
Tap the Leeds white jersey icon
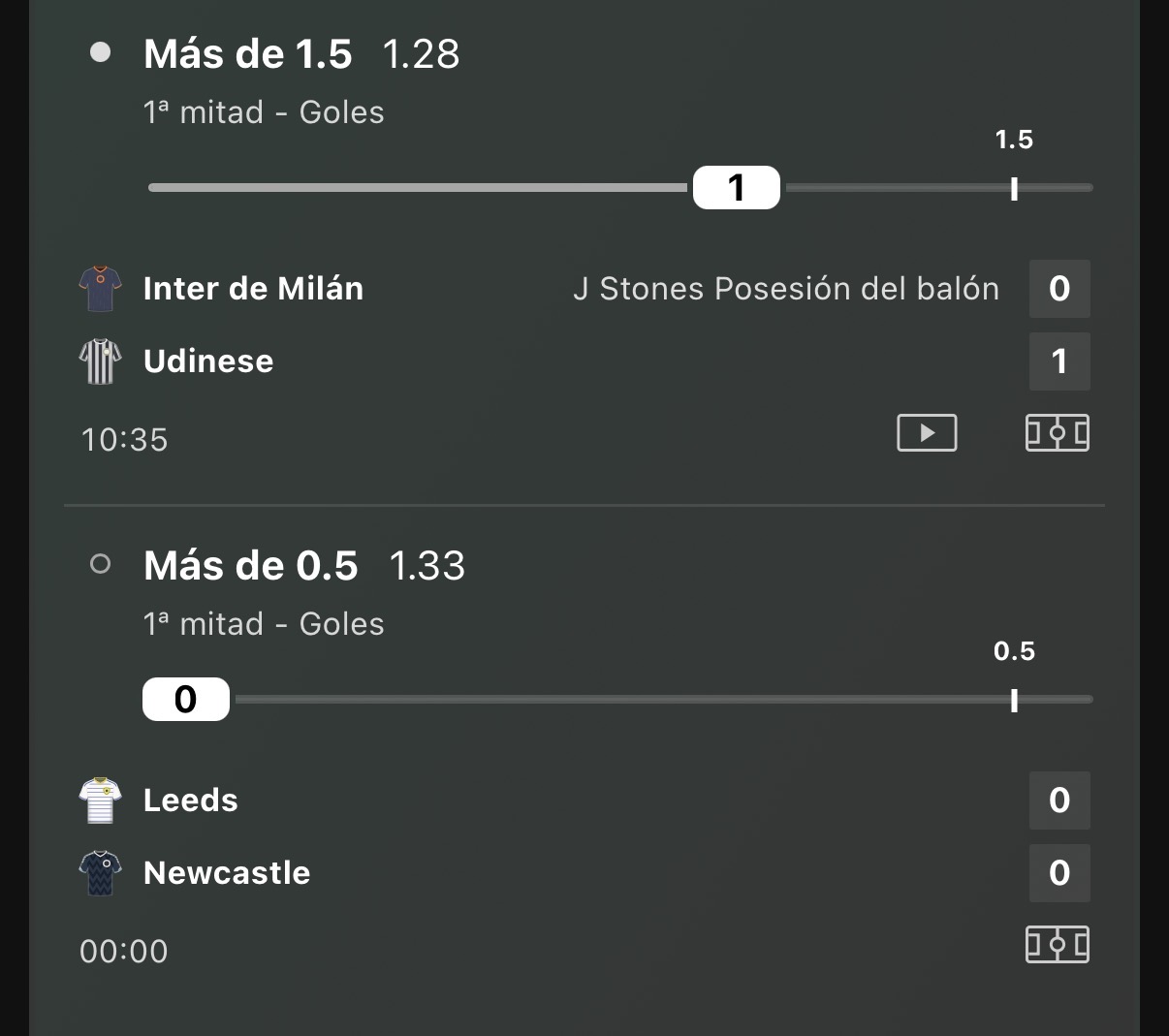tap(100, 801)
